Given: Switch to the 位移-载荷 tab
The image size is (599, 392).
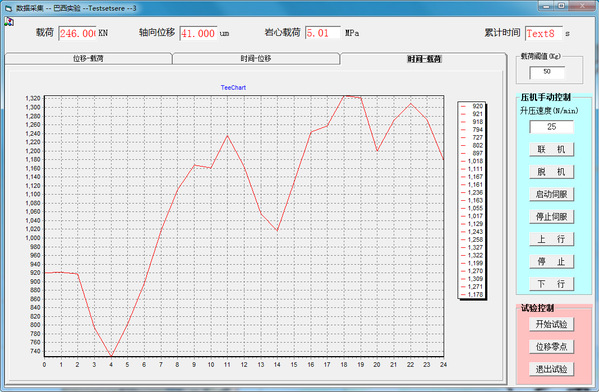Looking at the screenshot, I should [88, 58].
